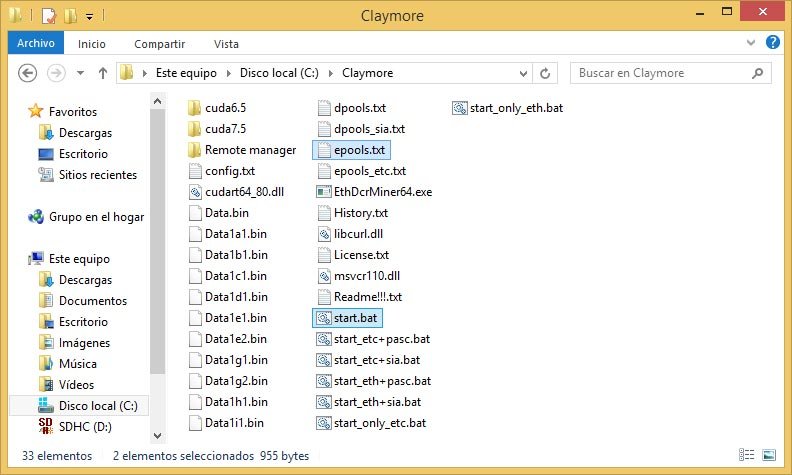Select start_only_etc.bat file

(372, 423)
